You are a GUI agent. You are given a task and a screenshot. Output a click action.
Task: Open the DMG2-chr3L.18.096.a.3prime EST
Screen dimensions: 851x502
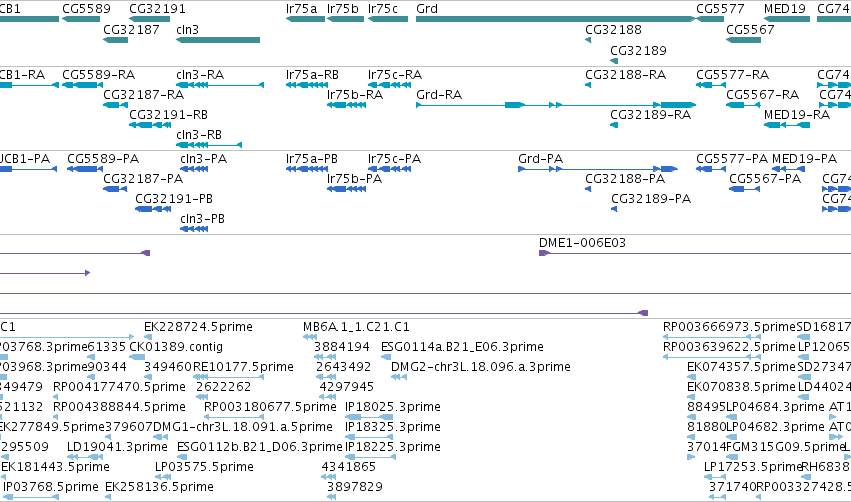(x=398, y=377)
